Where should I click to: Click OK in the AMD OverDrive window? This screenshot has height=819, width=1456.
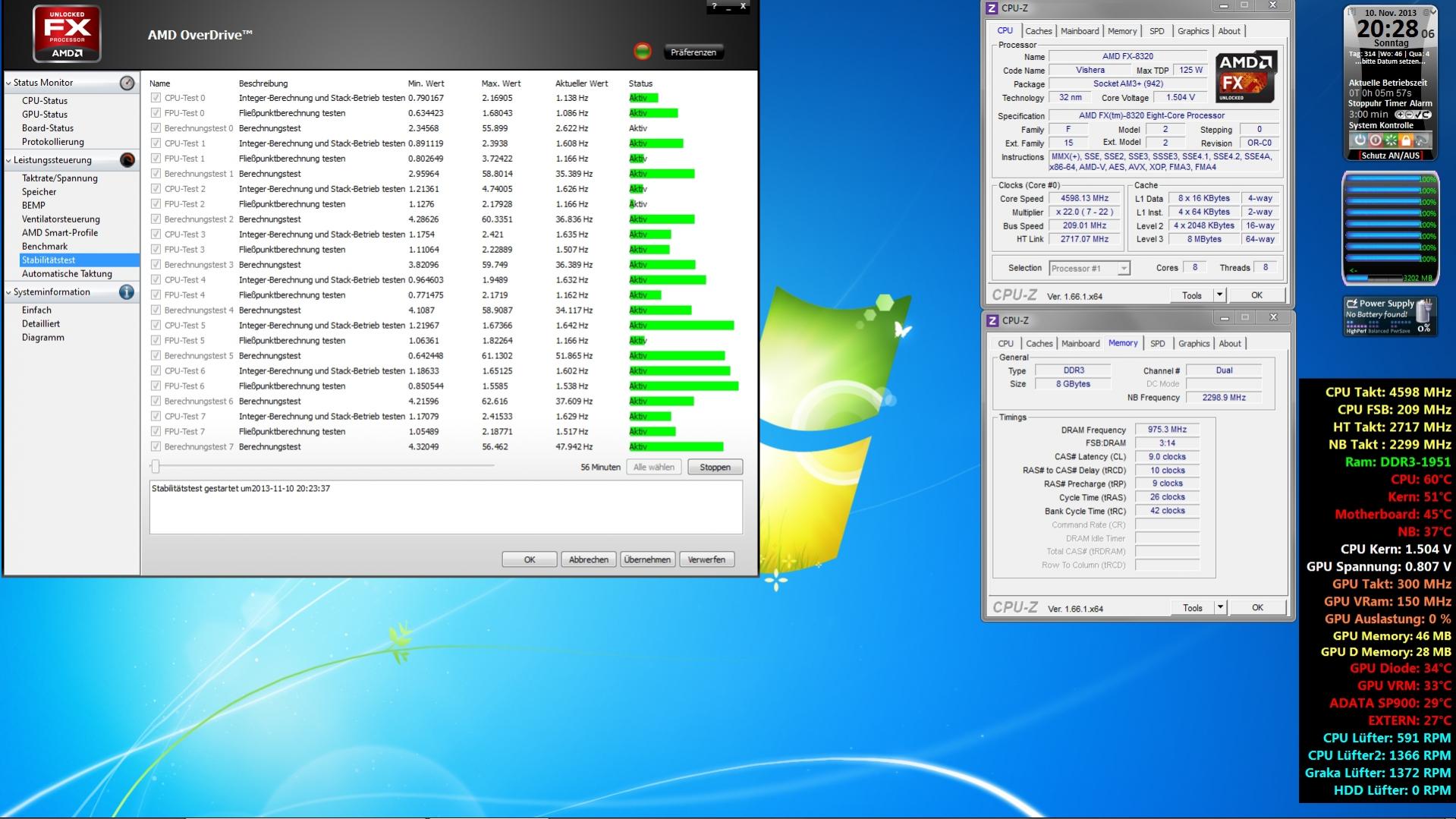pyautogui.click(x=530, y=560)
